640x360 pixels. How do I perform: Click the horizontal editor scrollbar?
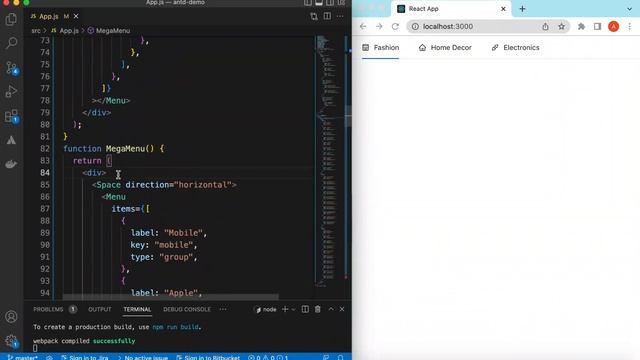[x=171, y=297]
